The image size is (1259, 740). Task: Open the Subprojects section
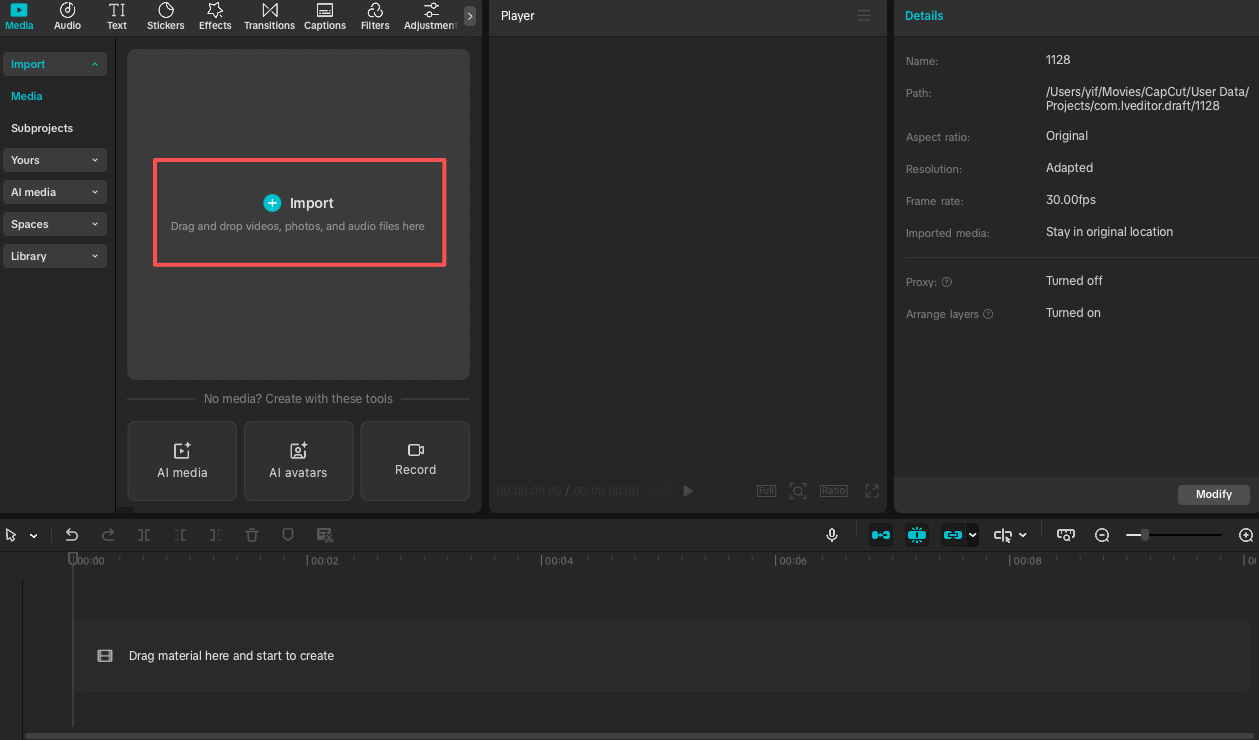41,128
